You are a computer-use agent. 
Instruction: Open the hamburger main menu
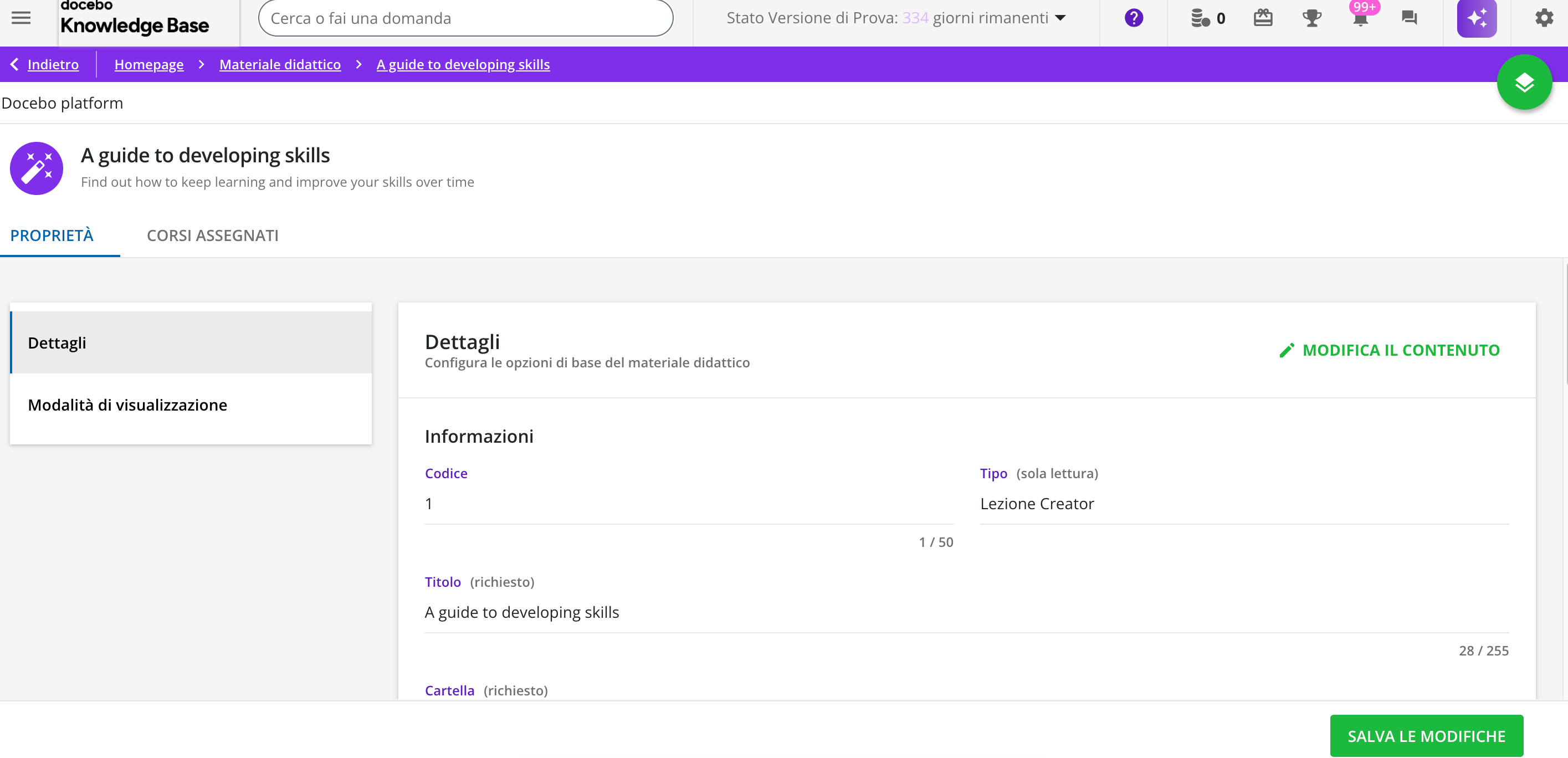[21, 18]
